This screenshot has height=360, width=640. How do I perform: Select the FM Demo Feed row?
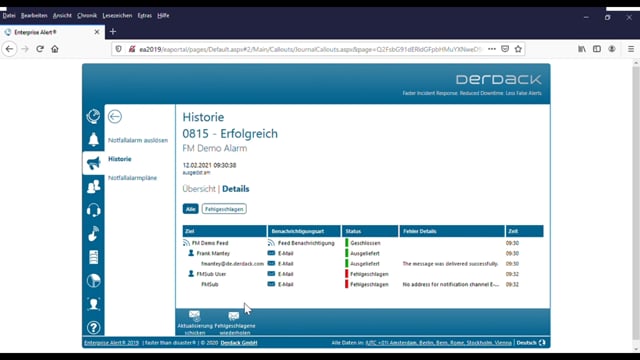pyautogui.click(x=363, y=243)
